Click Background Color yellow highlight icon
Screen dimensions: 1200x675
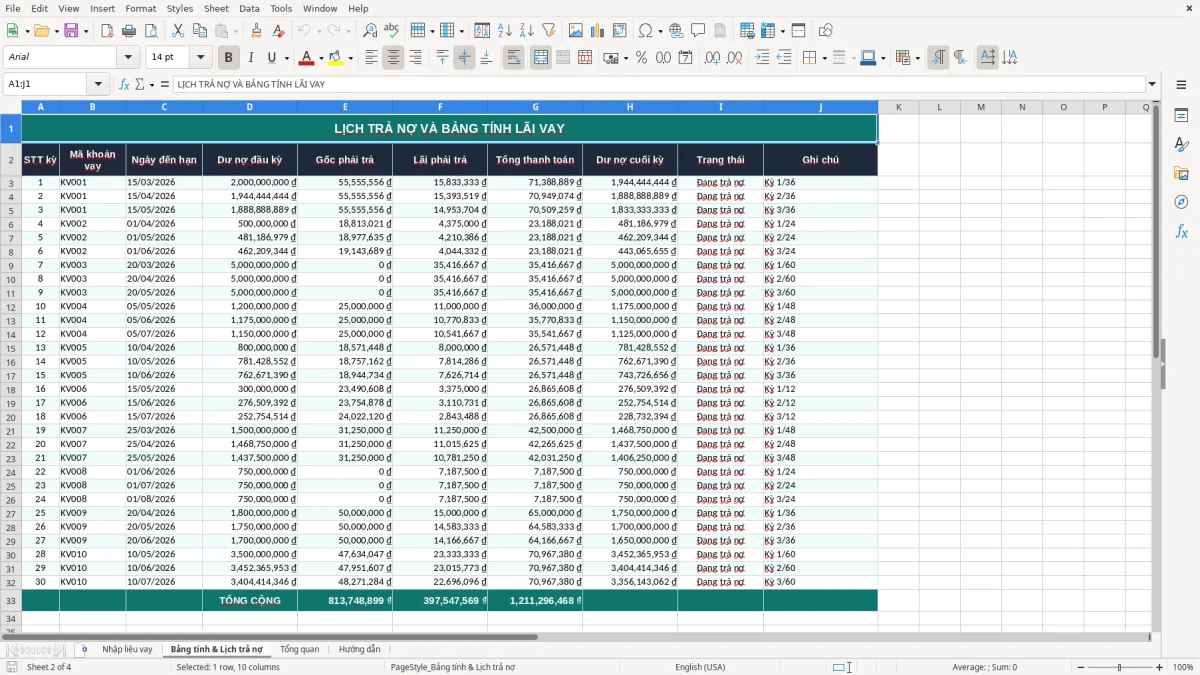(336, 58)
